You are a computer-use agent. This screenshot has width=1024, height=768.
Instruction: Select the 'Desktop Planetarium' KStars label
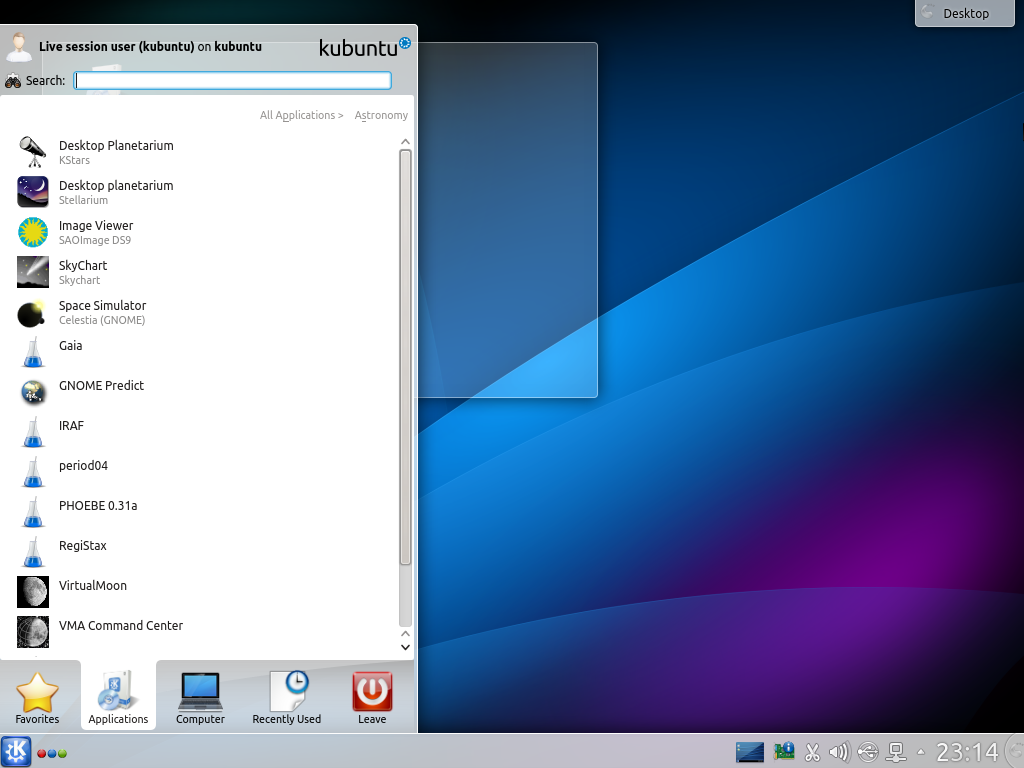pos(116,146)
